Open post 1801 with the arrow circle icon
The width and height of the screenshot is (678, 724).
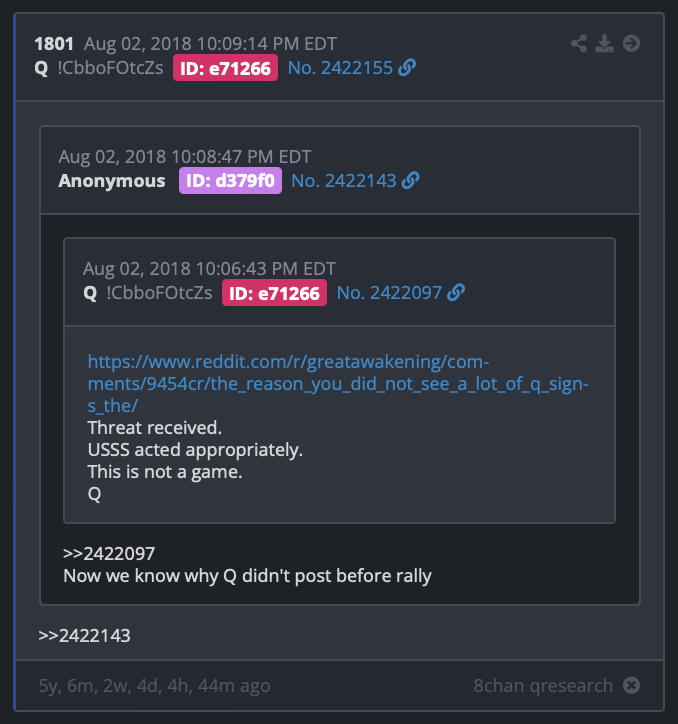point(631,43)
